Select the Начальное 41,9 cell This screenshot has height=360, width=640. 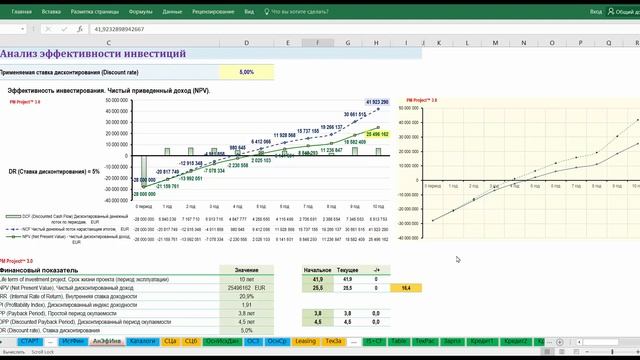tap(318, 279)
